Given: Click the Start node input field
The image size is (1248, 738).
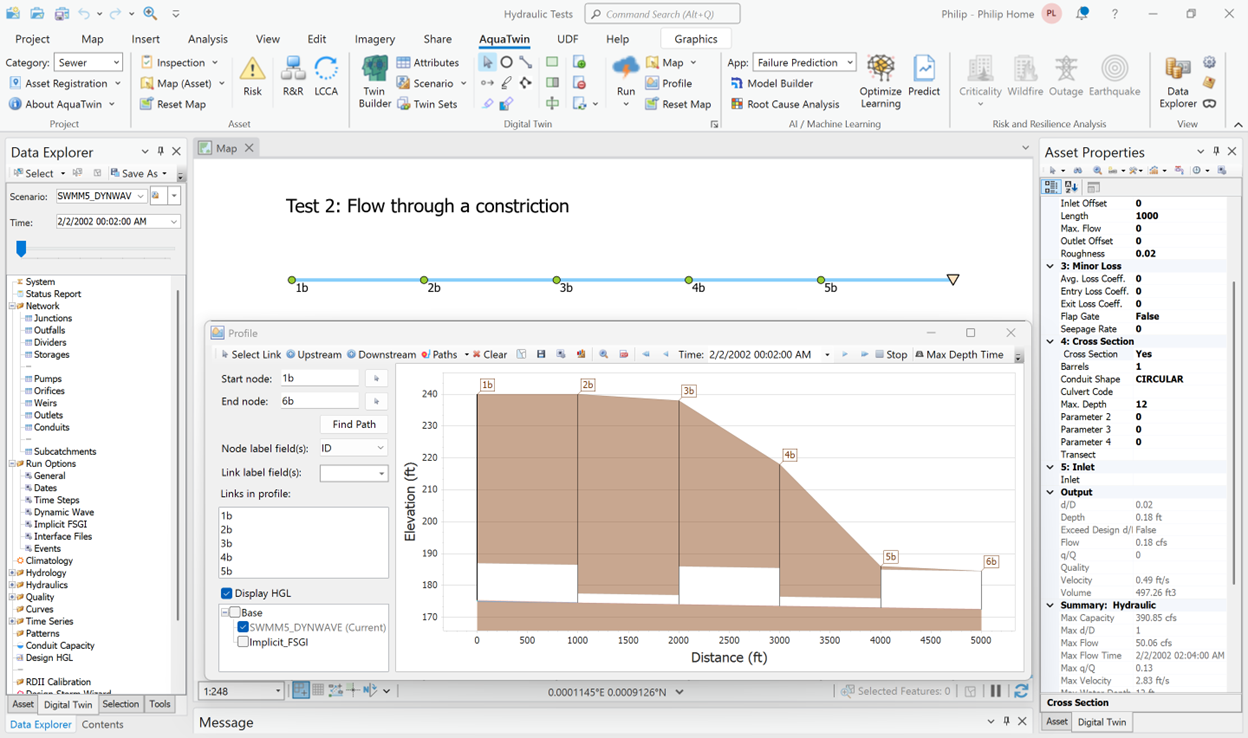Looking at the screenshot, I should [x=318, y=378].
